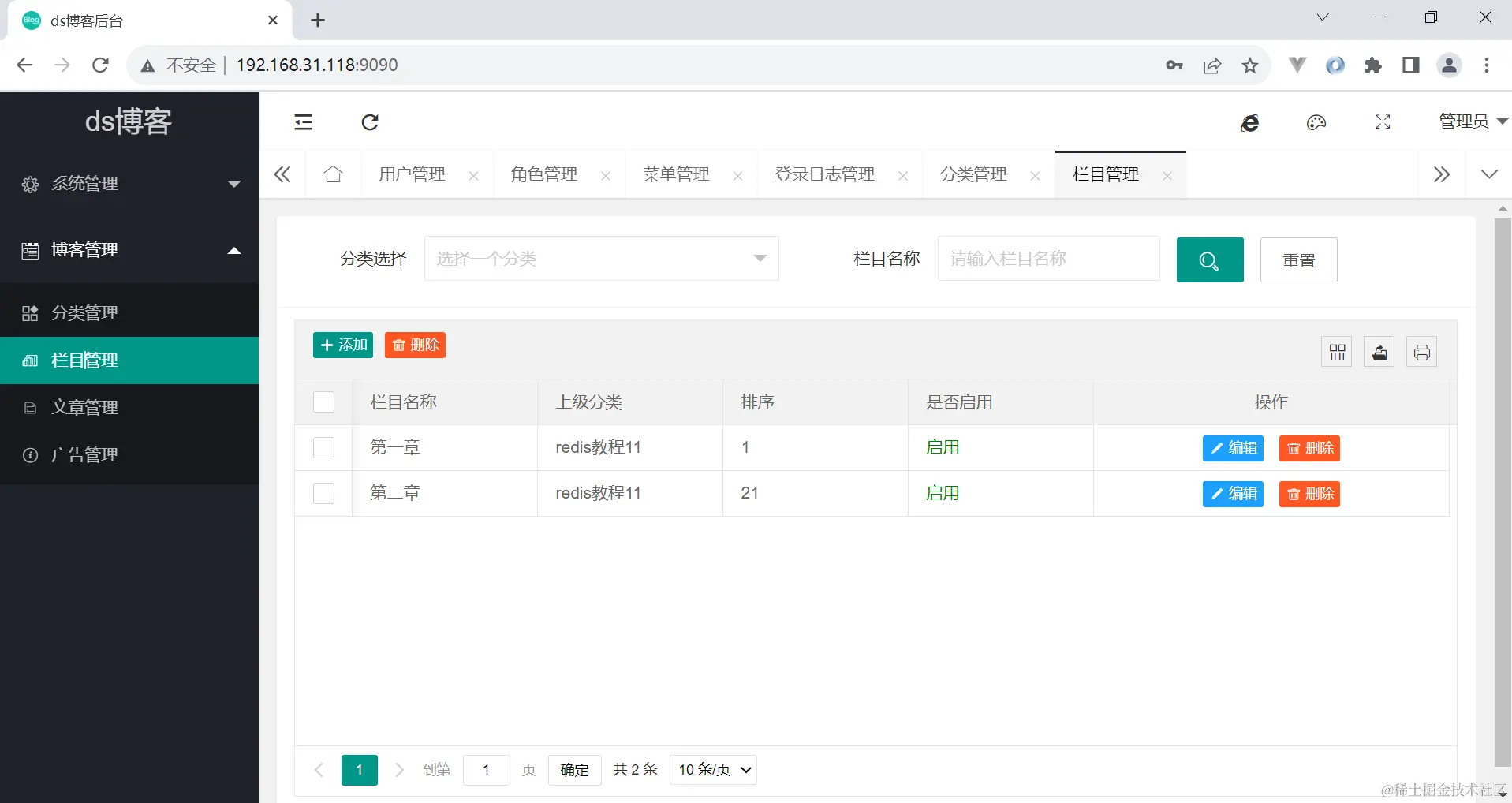Select 栏目管理 in the sidebar
1512x803 pixels.
point(129,360)
